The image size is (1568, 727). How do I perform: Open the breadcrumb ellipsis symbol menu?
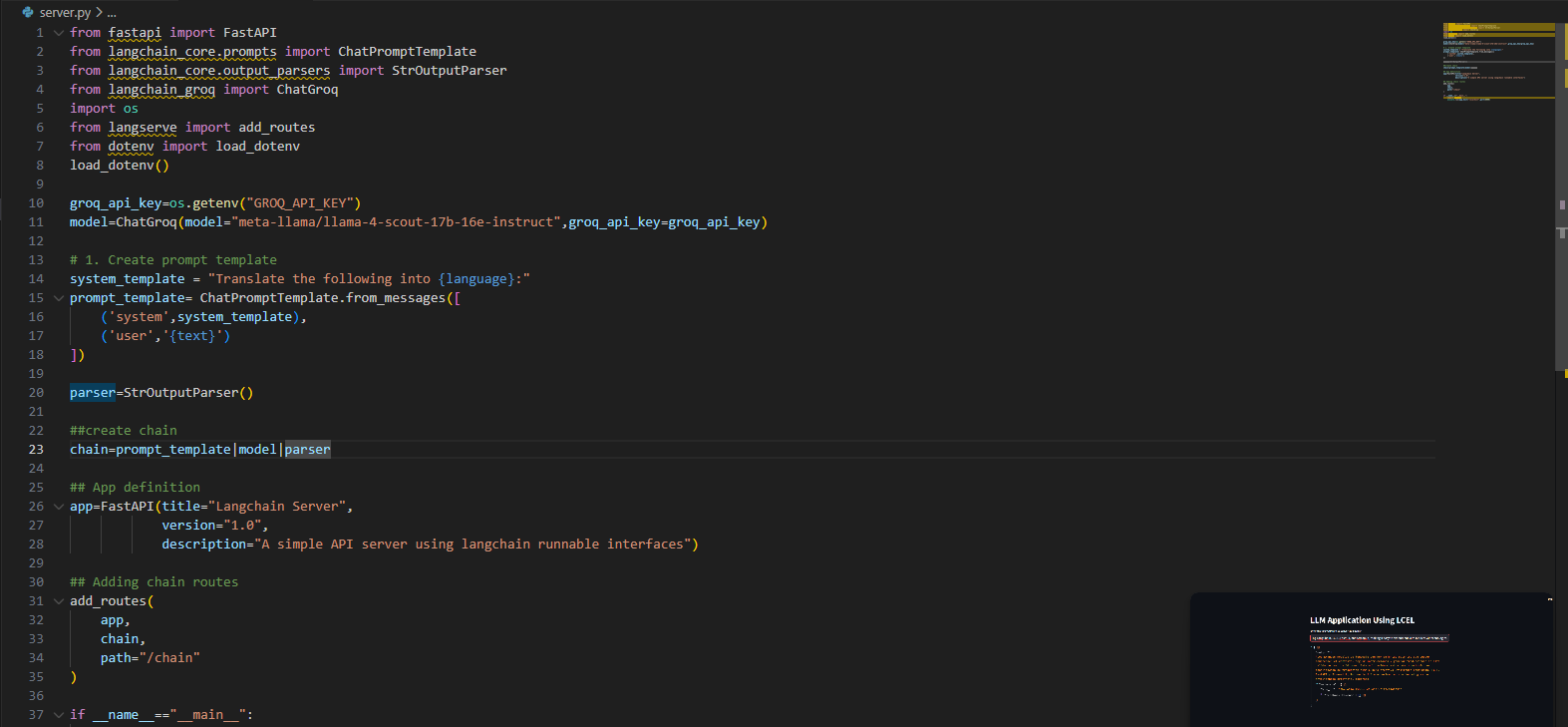112,12
